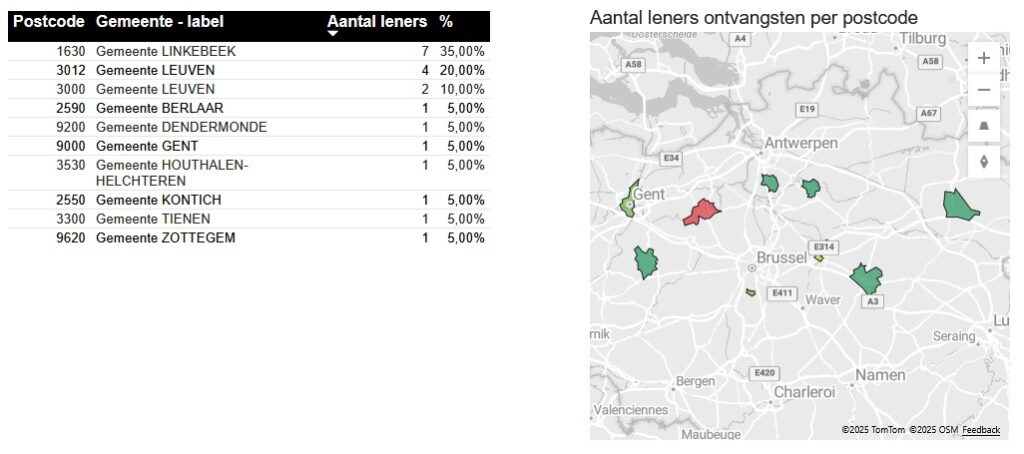Sort by the Postcode column header
Viewport: 1024px width, 454px height.
click(50, 21)
